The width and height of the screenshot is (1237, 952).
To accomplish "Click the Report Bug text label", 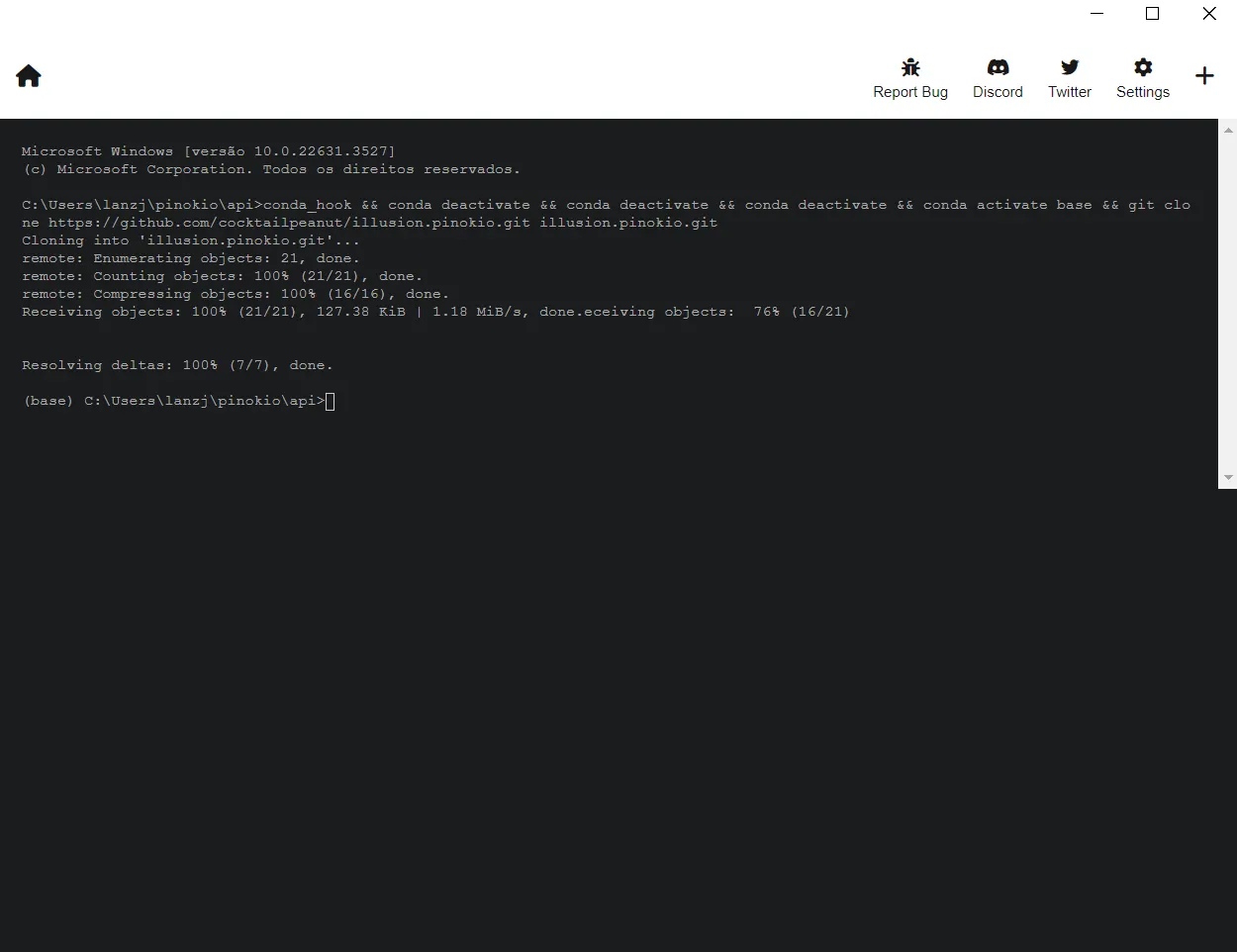I will pyautogui.click(x=910, y=92).
